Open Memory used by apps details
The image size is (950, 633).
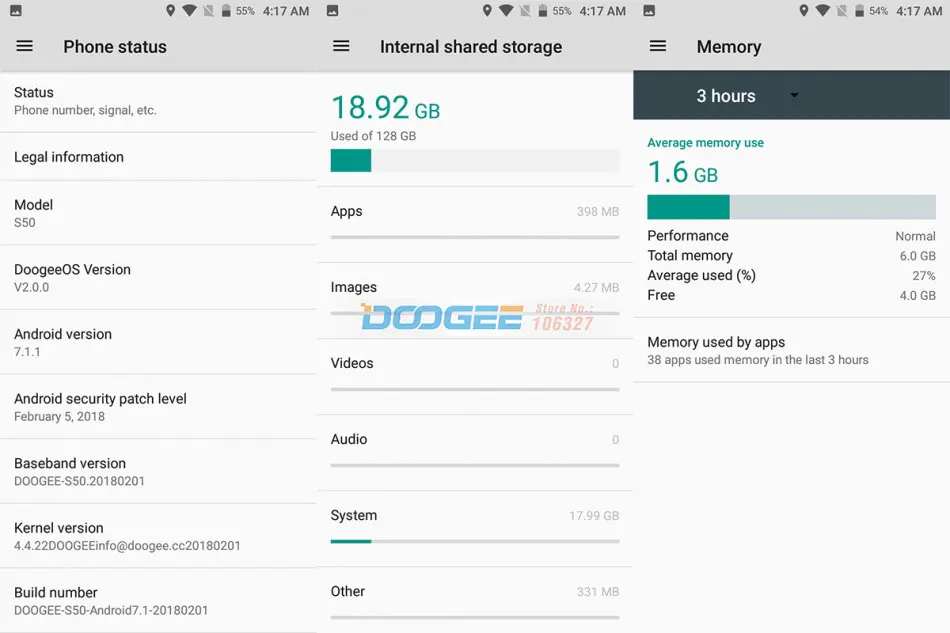point(791,351)
